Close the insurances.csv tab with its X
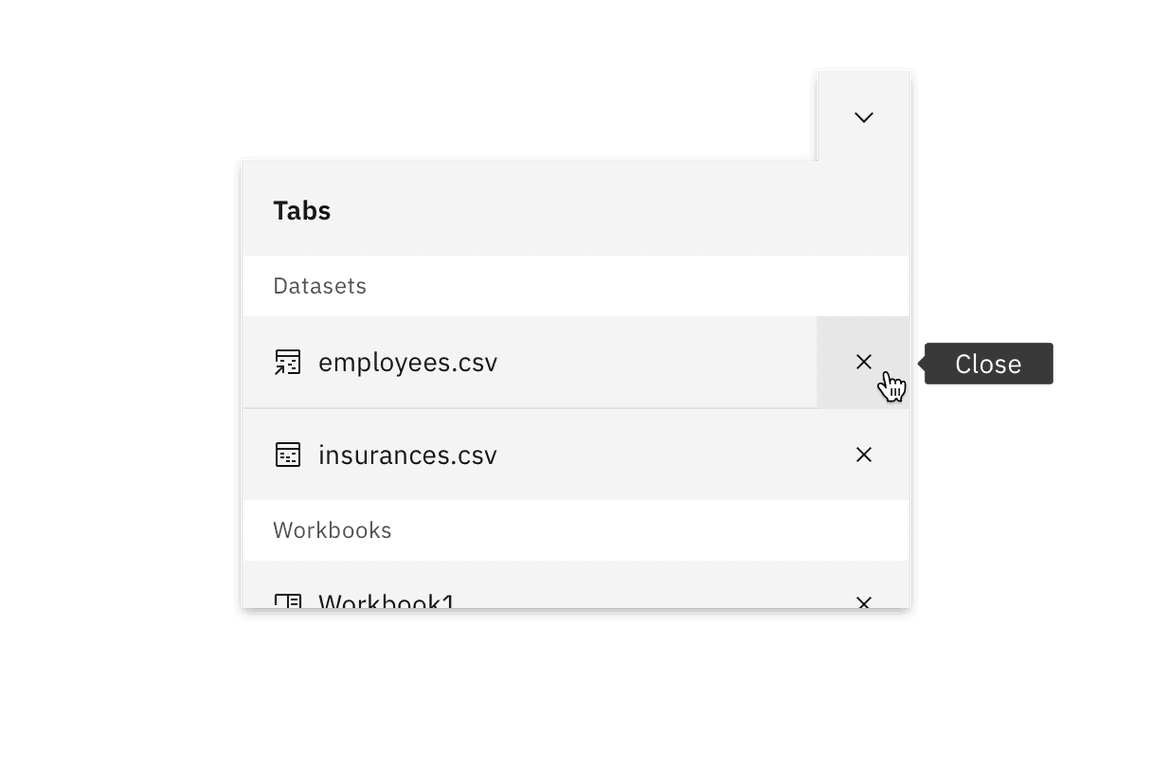The height and width of the screenshot is (767, 1152). [864, 455]
